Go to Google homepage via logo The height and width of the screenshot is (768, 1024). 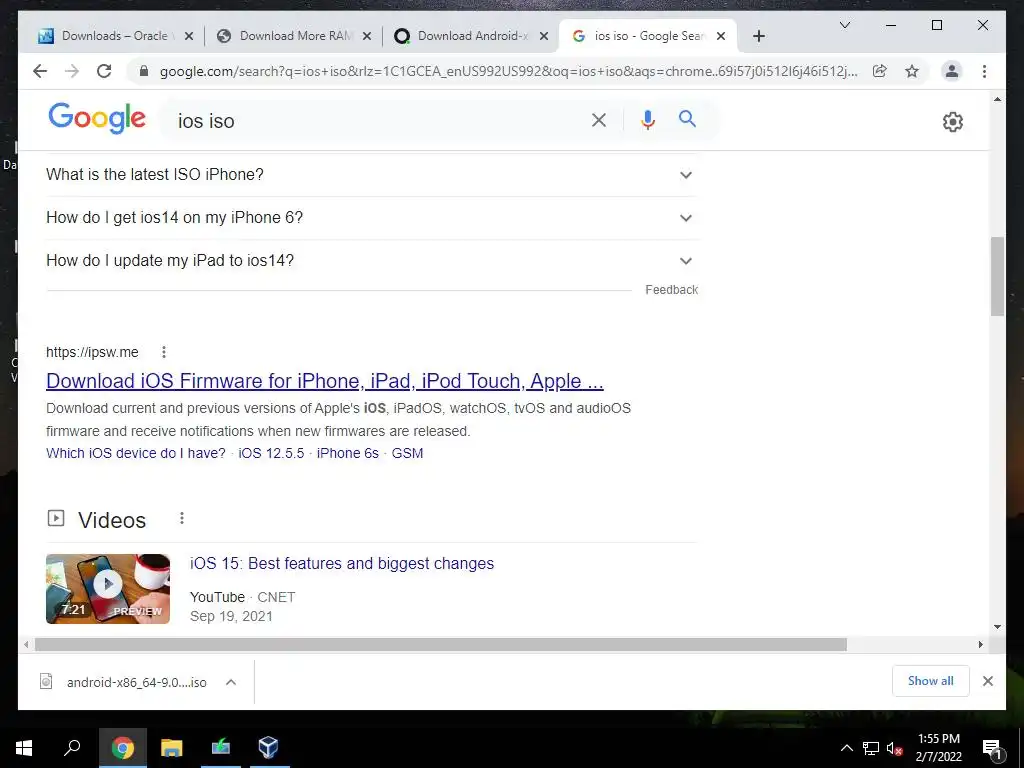[x=97, y=119]
